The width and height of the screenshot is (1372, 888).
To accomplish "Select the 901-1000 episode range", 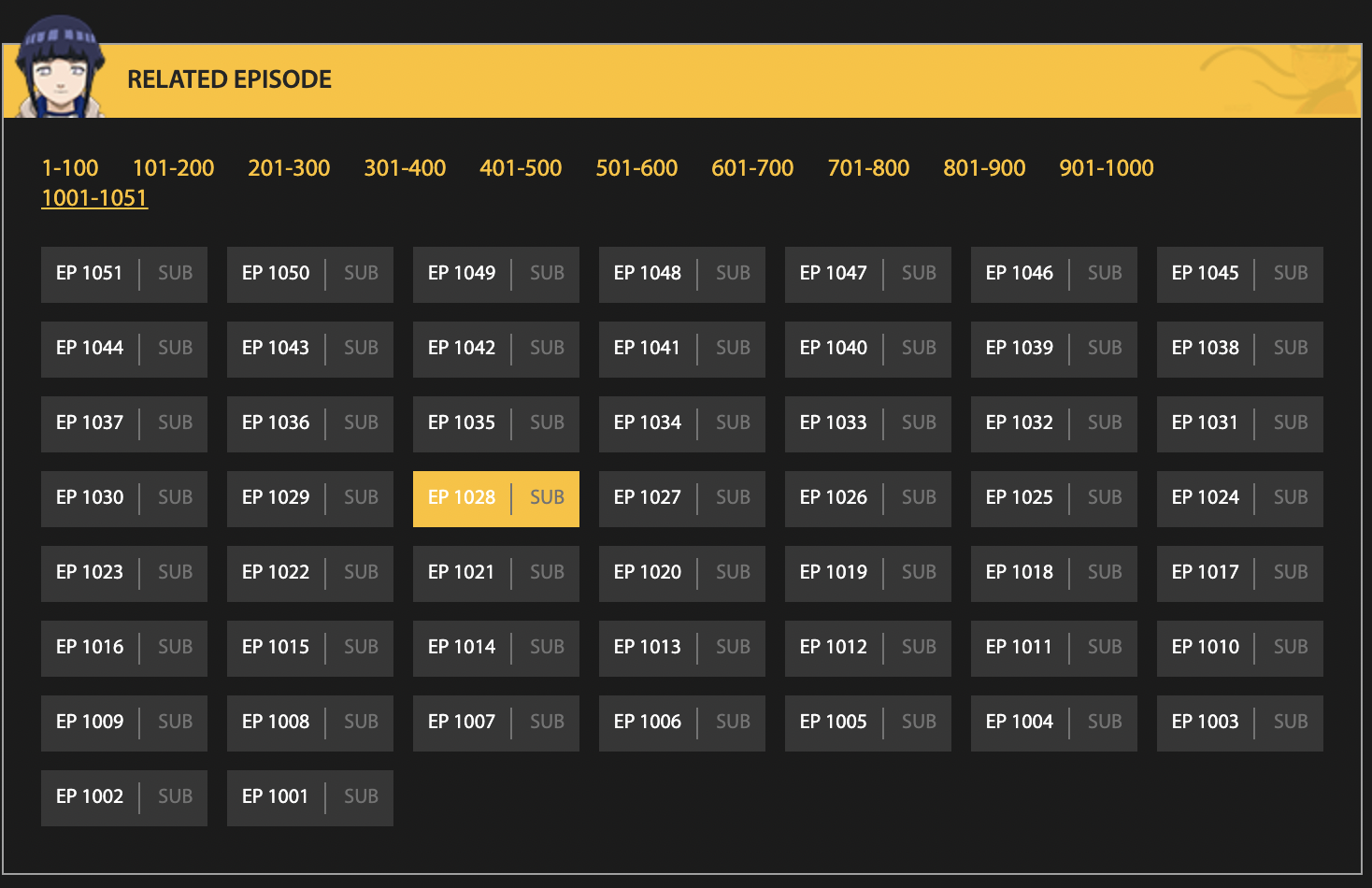I will pyautogui.click(x=1107, y=168).
